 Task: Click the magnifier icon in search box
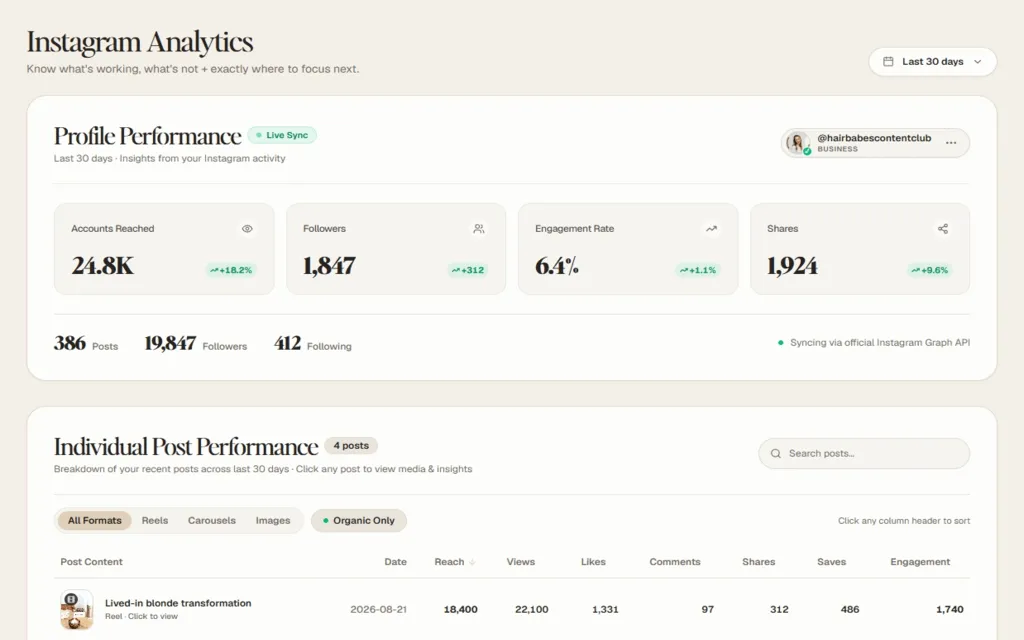(776, 453)
